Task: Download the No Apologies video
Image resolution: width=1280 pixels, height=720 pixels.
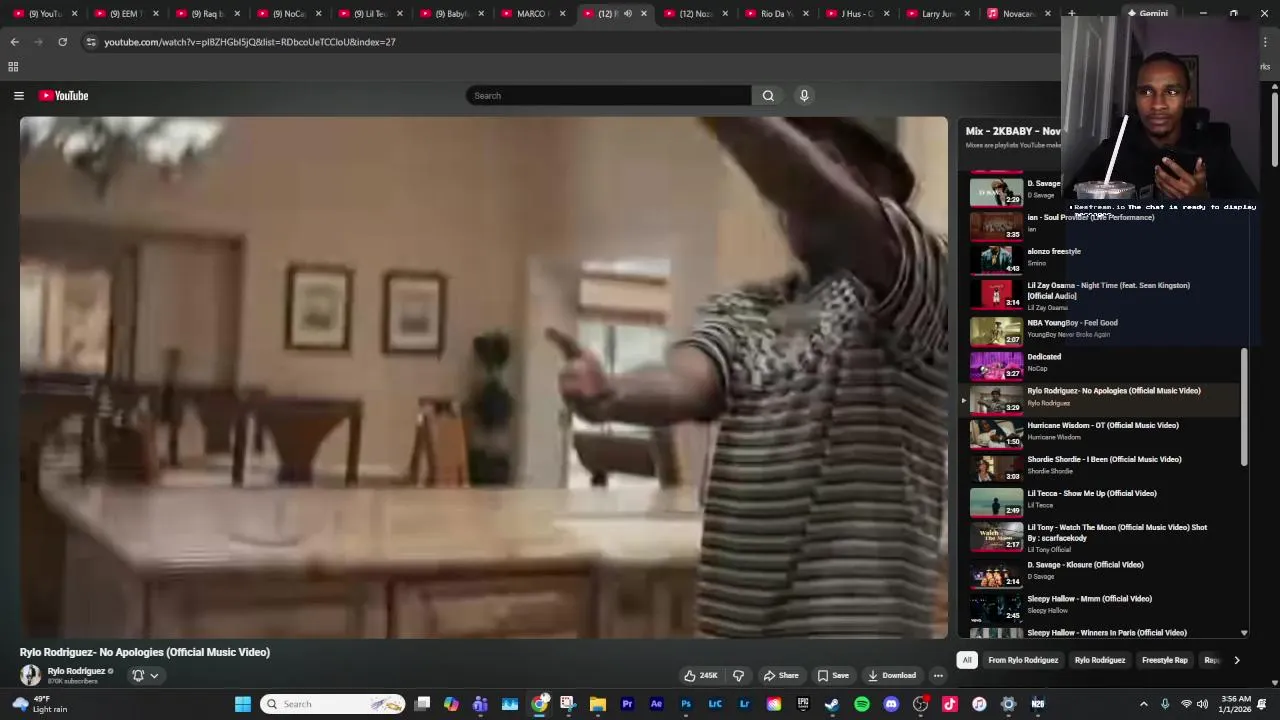Action: (892, 675)
